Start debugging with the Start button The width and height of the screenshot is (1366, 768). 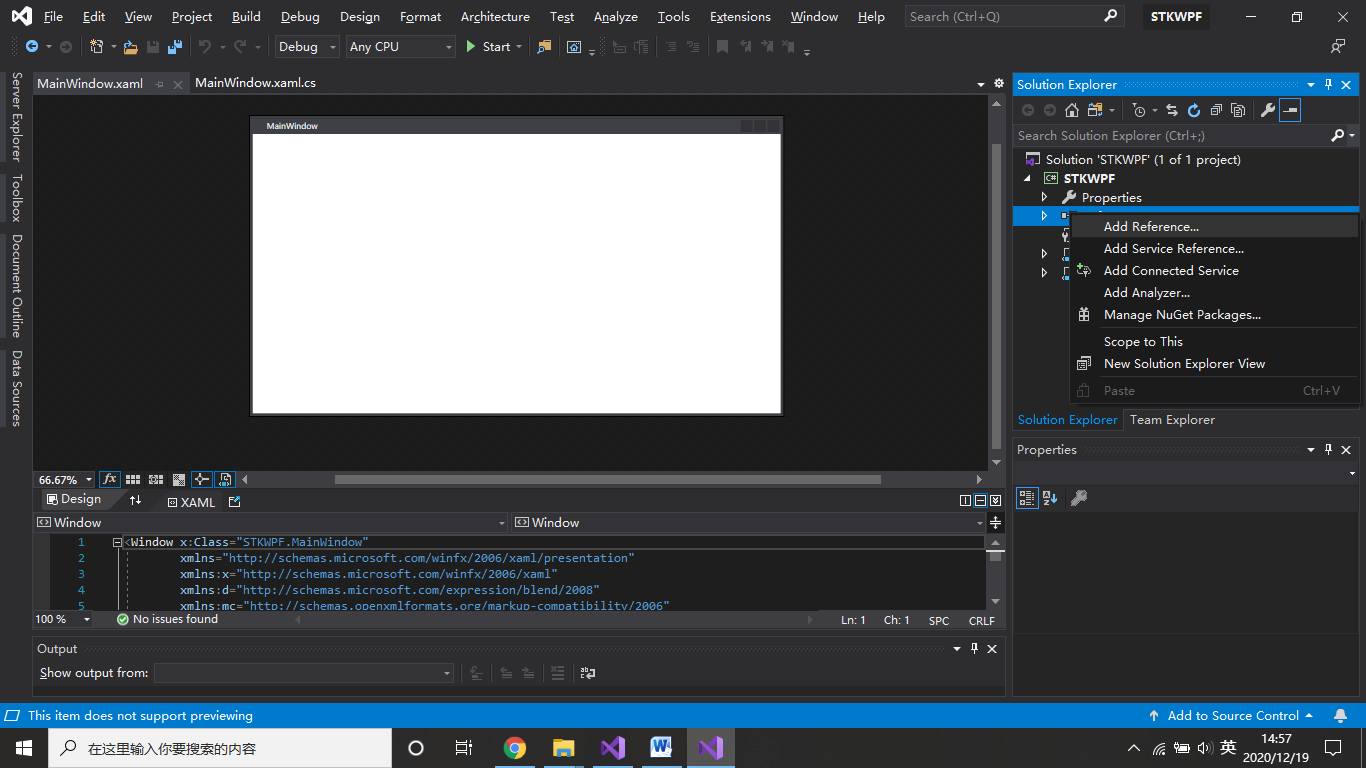pyautogui.click(x=489, y=46)
